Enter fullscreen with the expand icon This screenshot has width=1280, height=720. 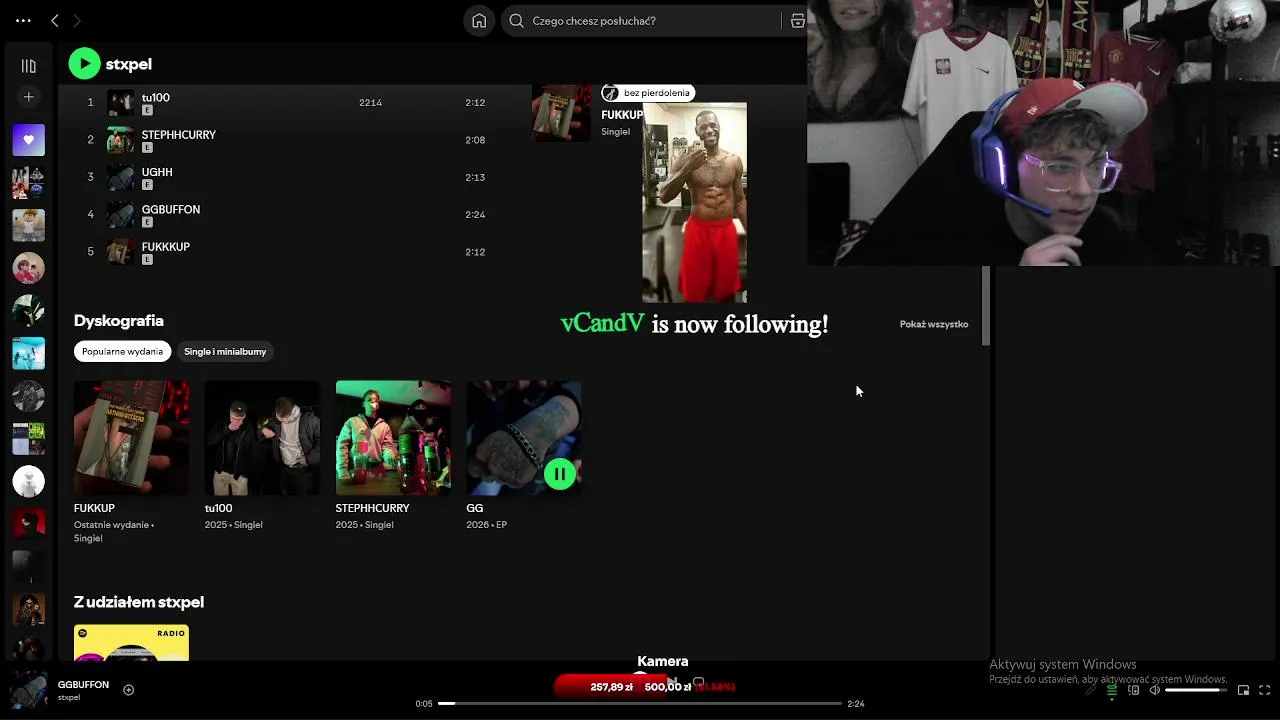[1265, 690]
